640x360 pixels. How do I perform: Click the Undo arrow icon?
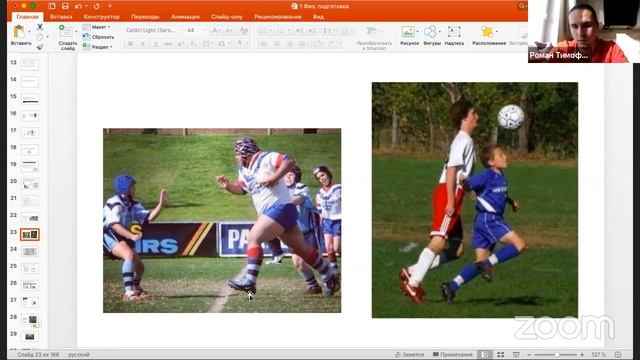coord(78,6)
